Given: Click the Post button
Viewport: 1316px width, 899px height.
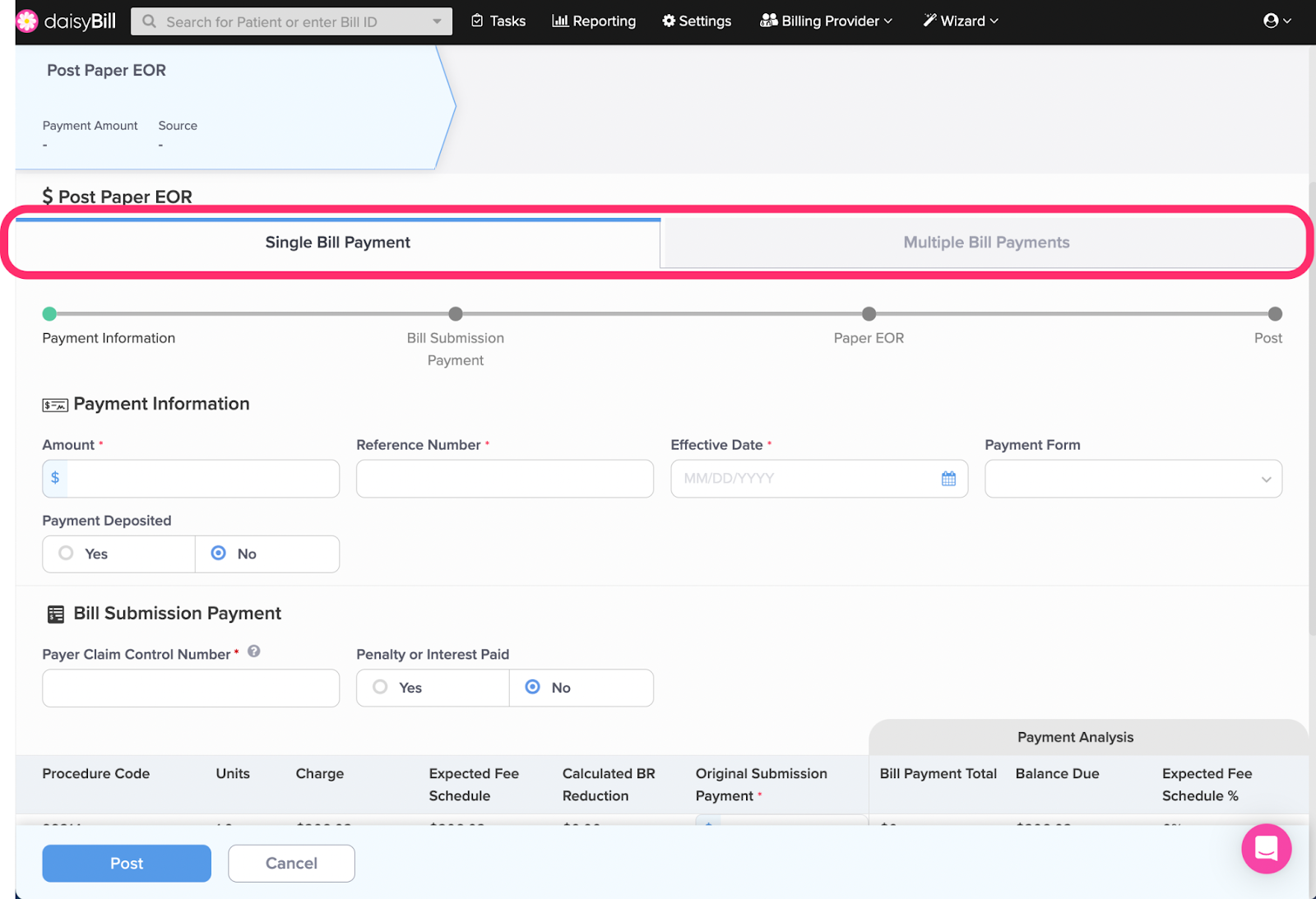Looking at the screenshot, I should 127,864.
